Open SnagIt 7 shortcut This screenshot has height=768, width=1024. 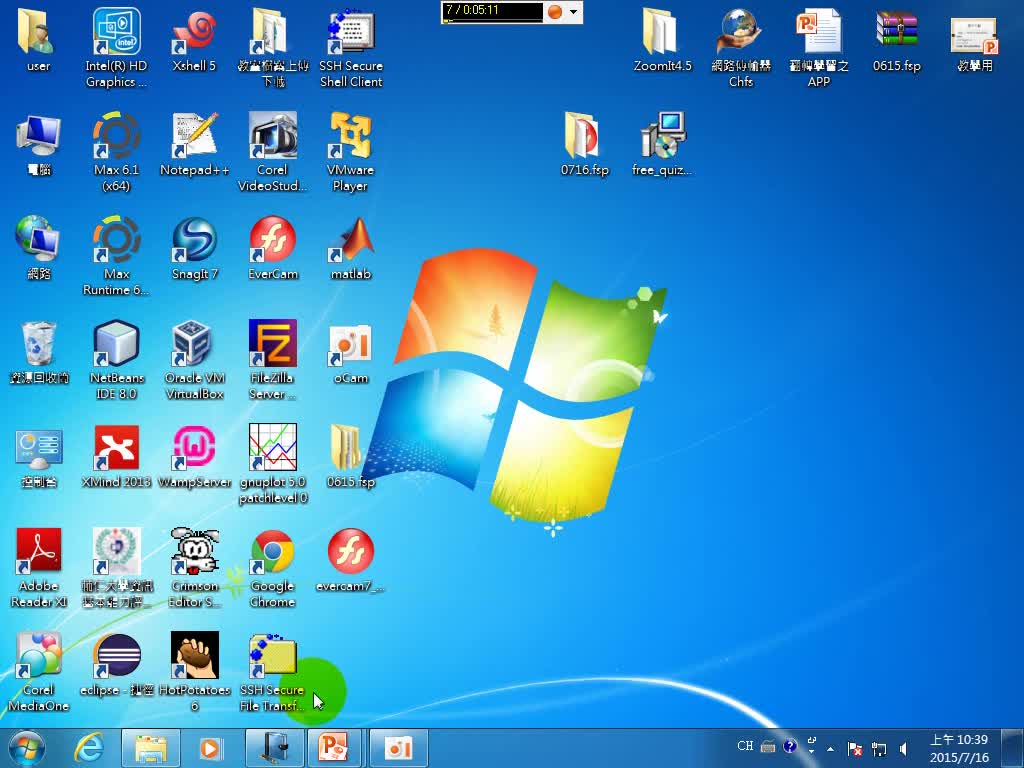point(194,249)
